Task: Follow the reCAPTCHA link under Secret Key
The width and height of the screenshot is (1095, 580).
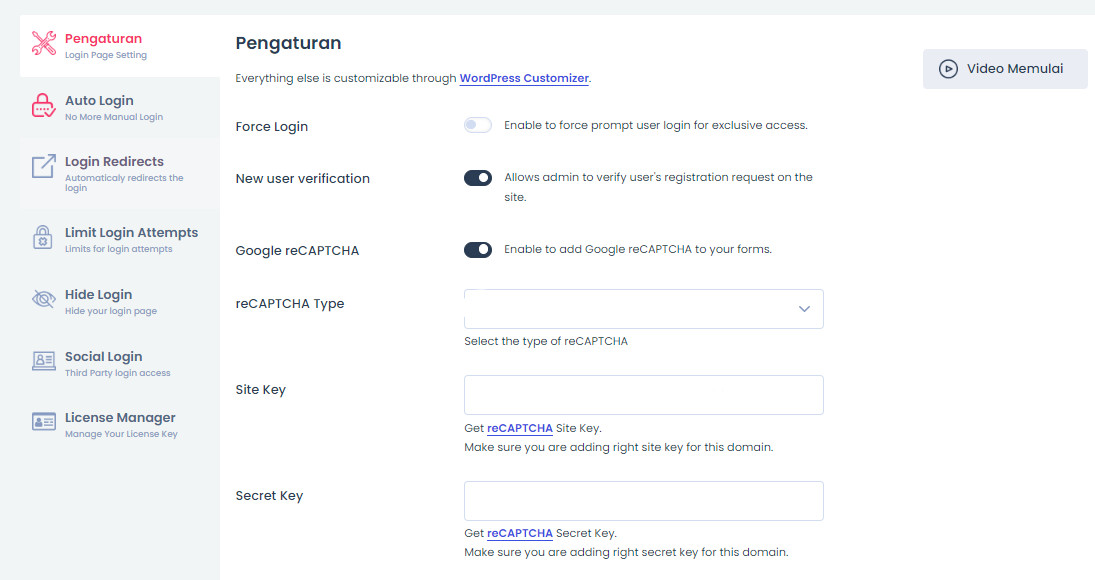Action: pos(520,533)
